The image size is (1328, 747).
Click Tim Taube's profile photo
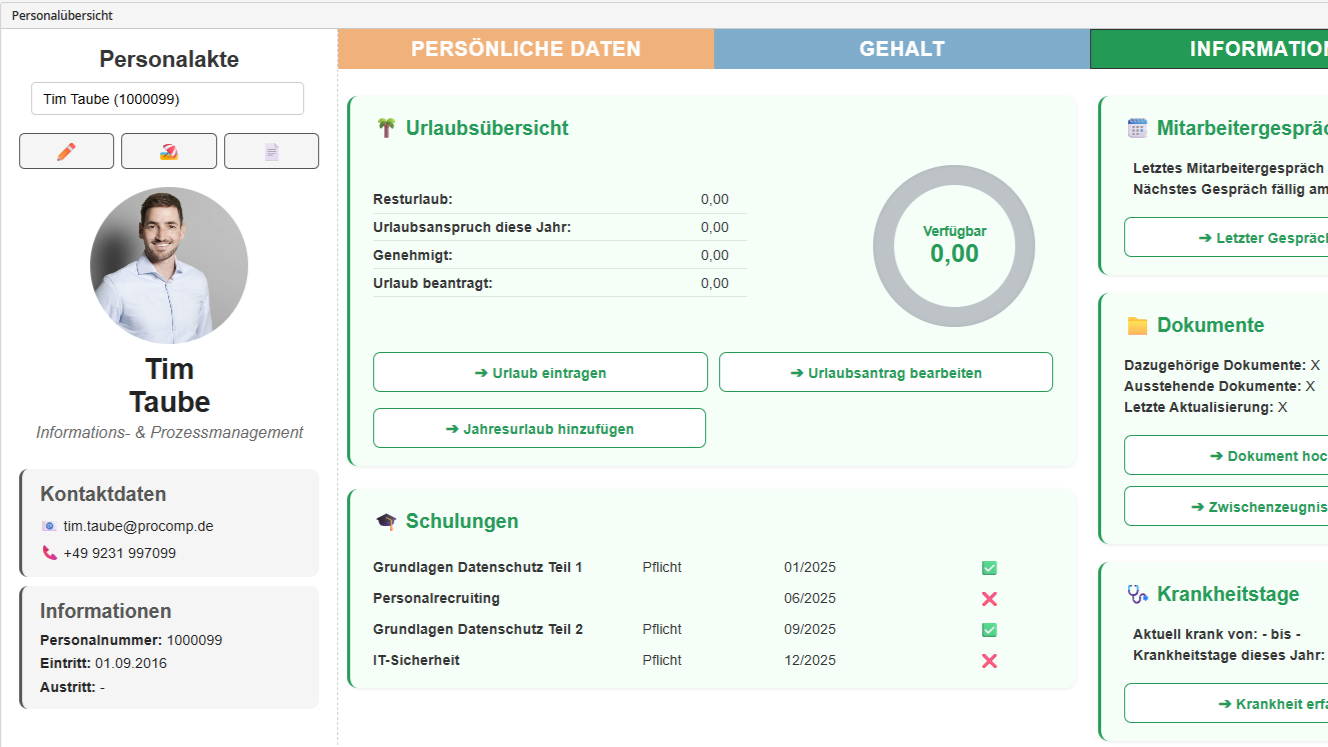(169, 266)
